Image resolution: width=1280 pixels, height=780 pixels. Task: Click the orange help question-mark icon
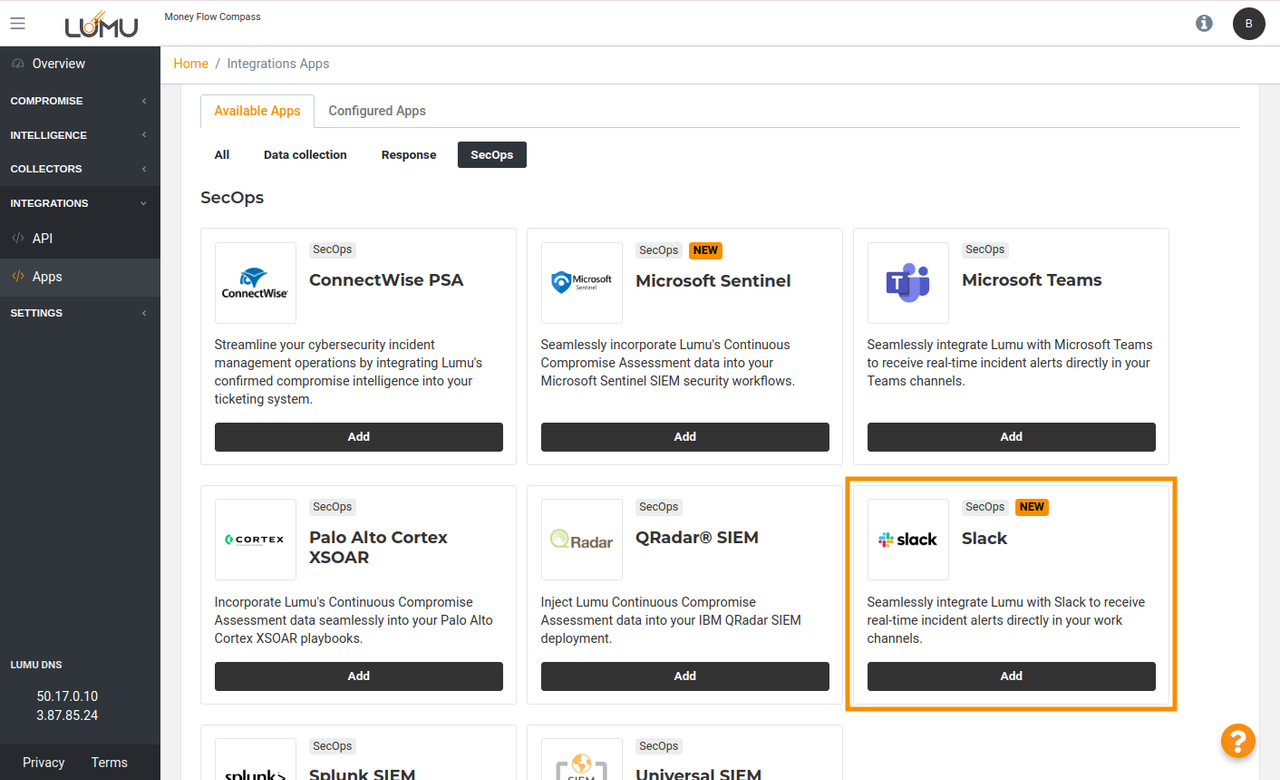pos(1237,741)
